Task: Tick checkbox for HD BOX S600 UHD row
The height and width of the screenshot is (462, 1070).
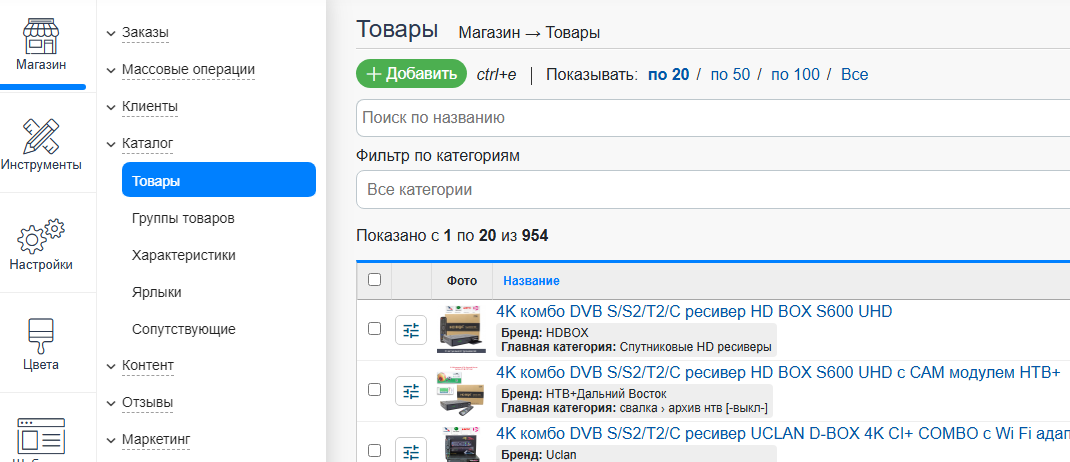Action: pos(375,329)
